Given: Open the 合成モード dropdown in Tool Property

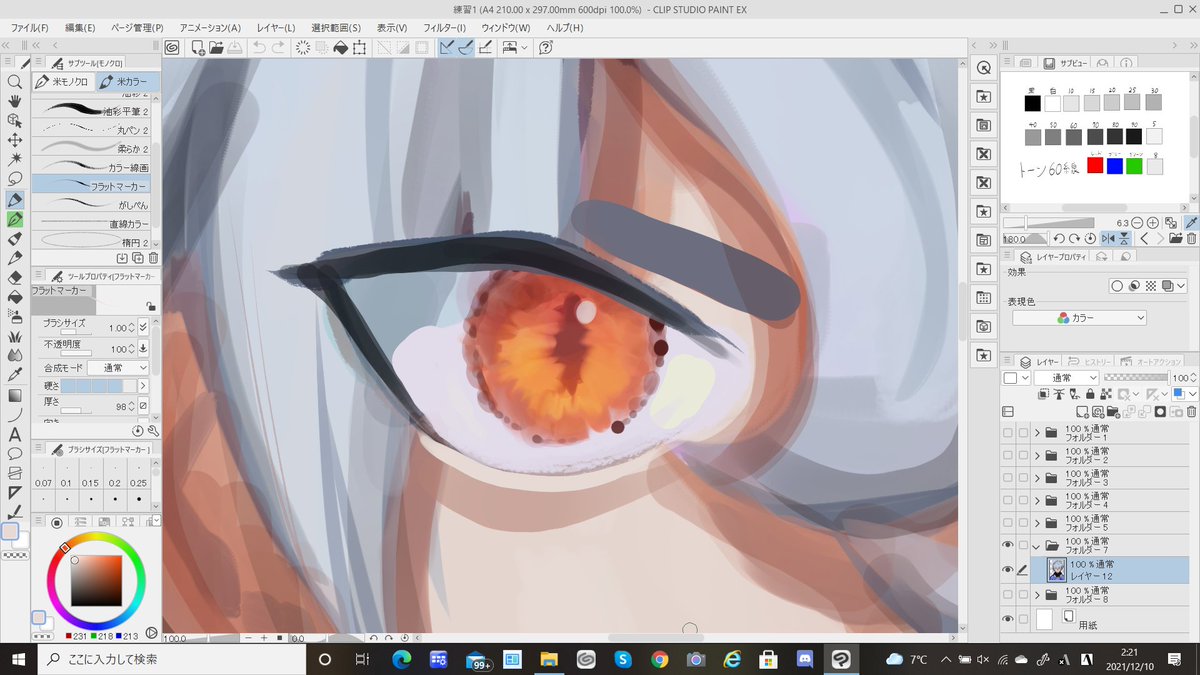Looking at the screenshot, I should (117, 368).
